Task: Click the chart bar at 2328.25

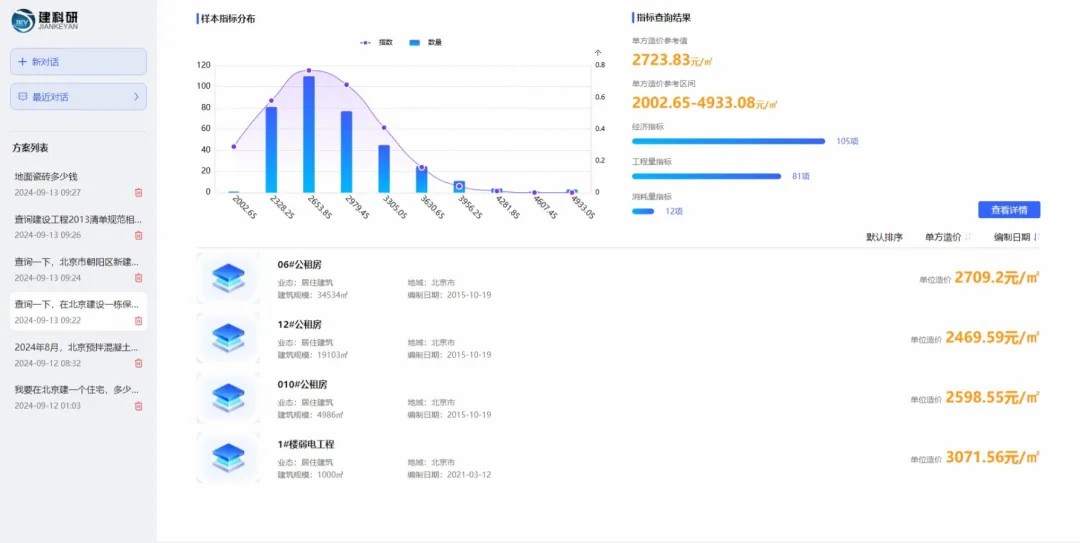Action: coord(271,150)
